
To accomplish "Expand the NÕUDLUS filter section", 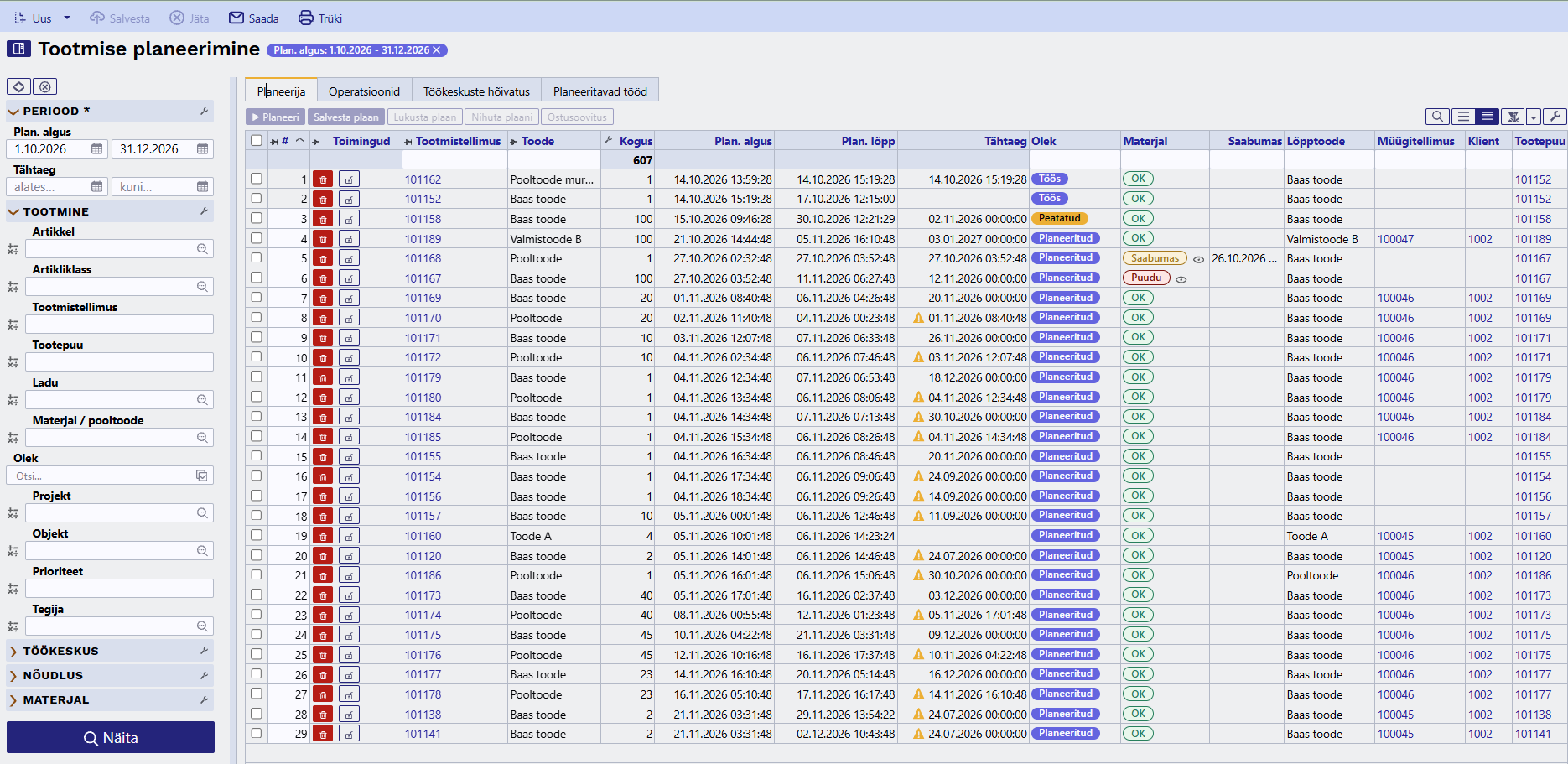I will pyautogui.click(x=110, y=675).
